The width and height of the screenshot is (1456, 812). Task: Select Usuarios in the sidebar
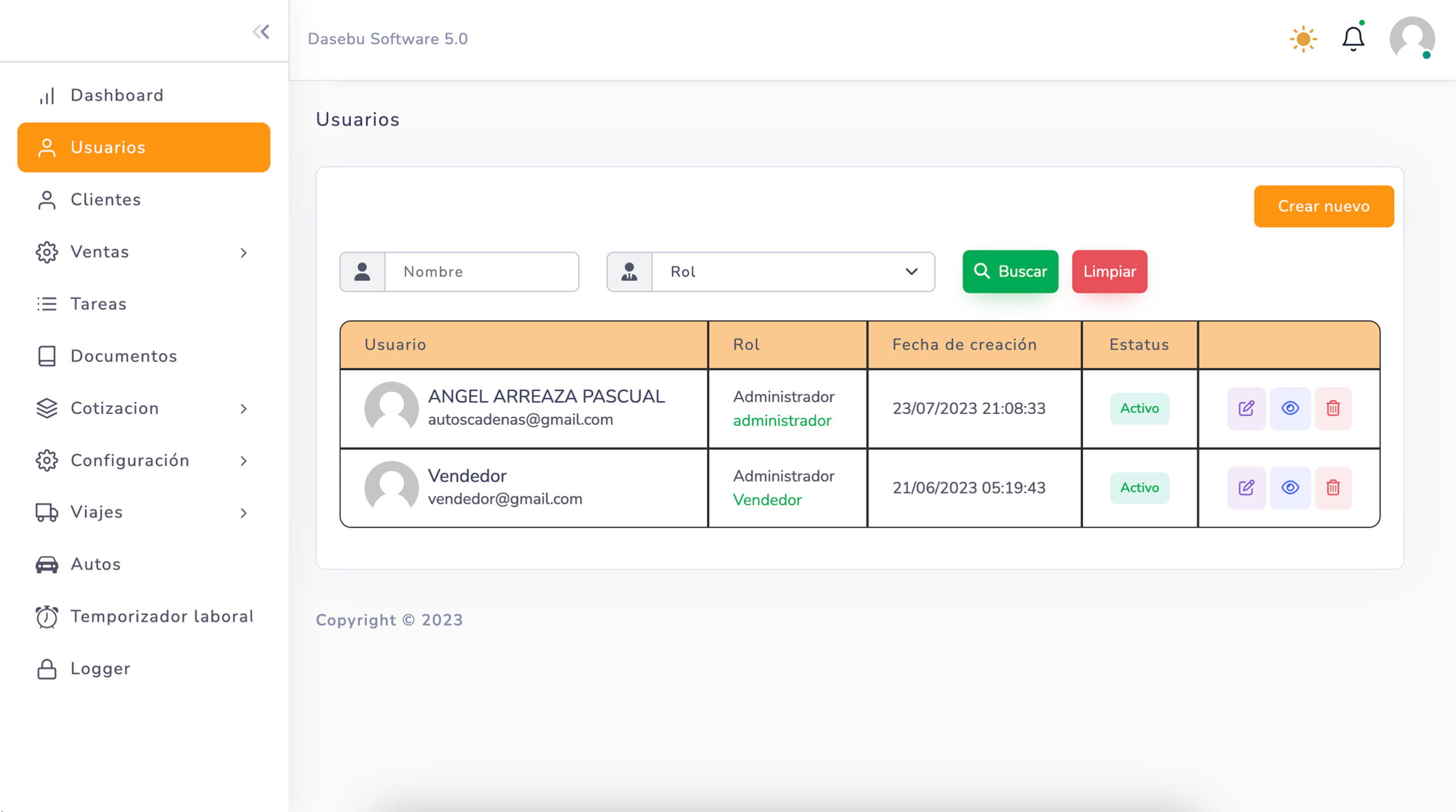point(143,147)
